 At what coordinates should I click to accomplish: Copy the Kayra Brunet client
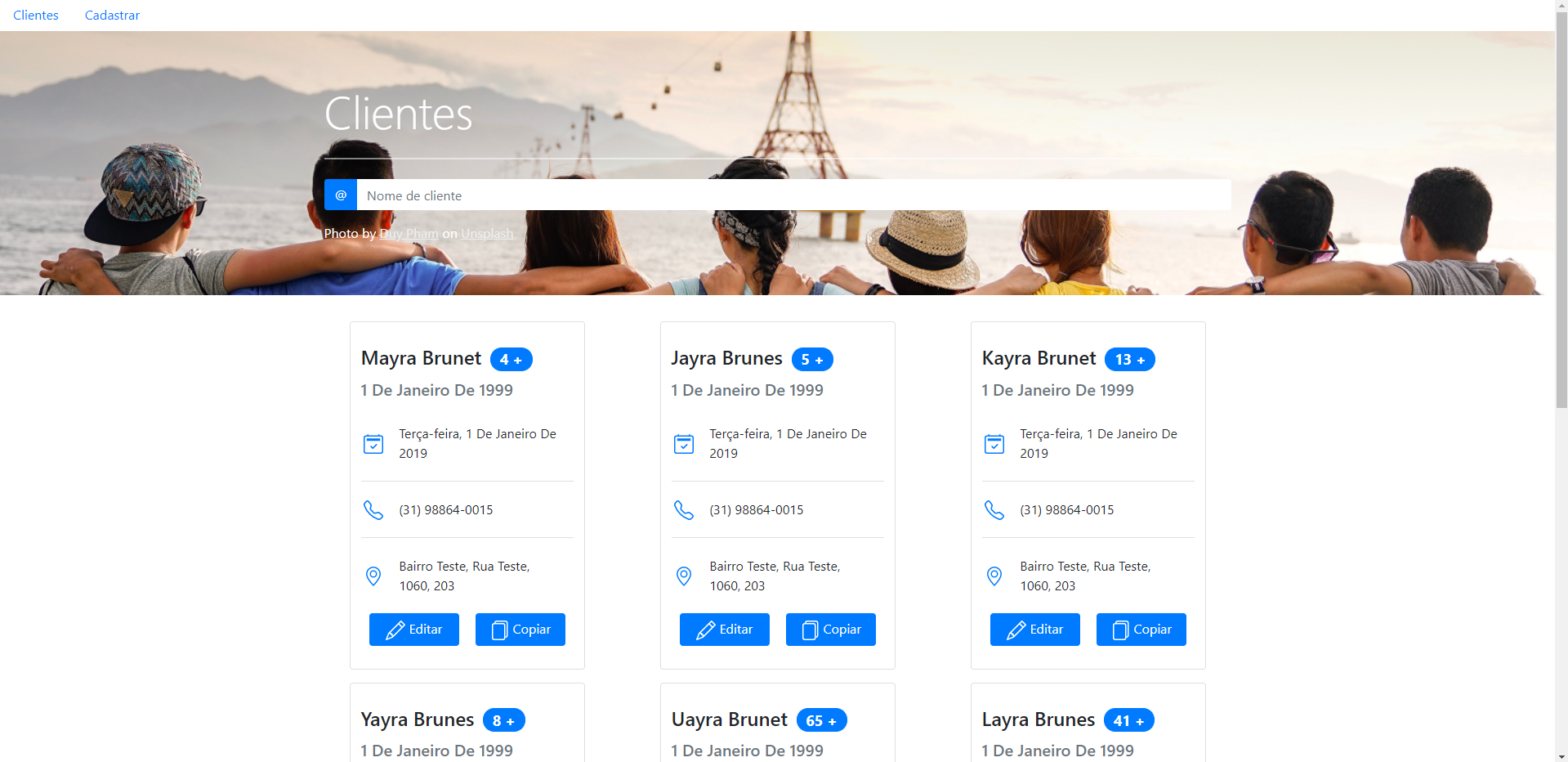[x=1141, y=630]
